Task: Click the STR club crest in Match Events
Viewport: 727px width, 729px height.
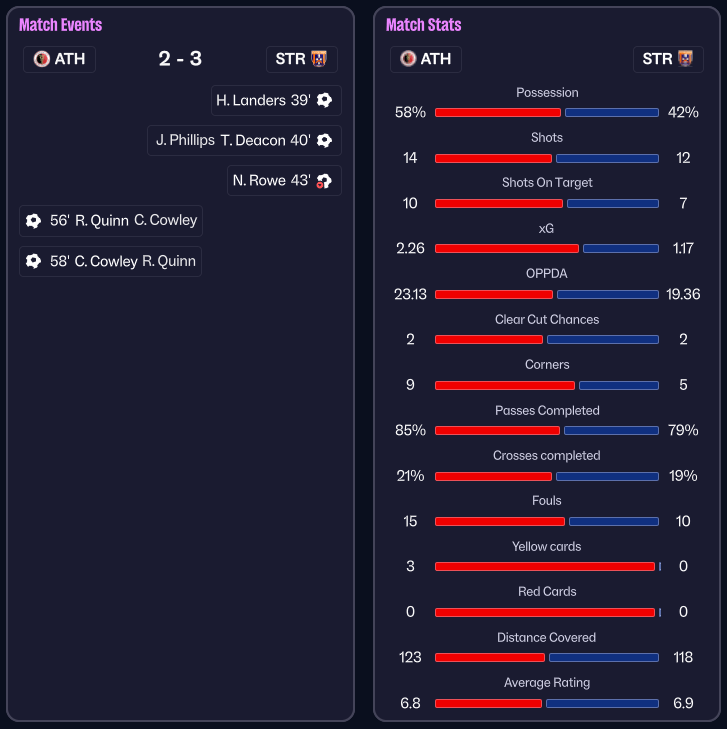Action: (x=319, y=59)
